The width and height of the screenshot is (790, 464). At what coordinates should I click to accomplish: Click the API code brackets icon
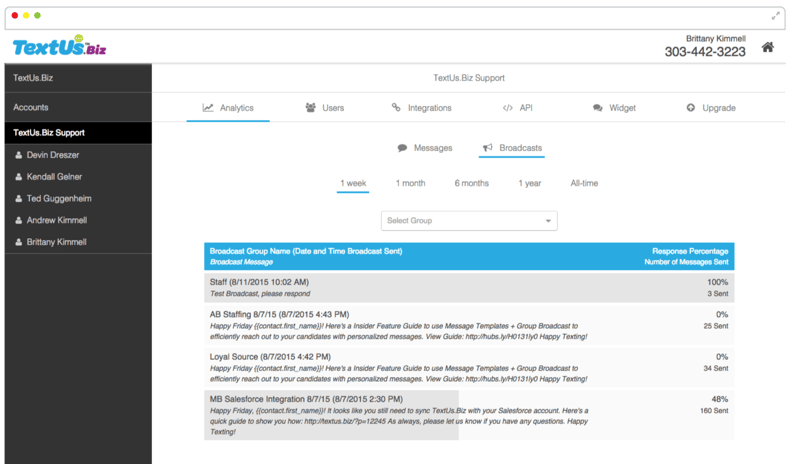pos(507,108)
